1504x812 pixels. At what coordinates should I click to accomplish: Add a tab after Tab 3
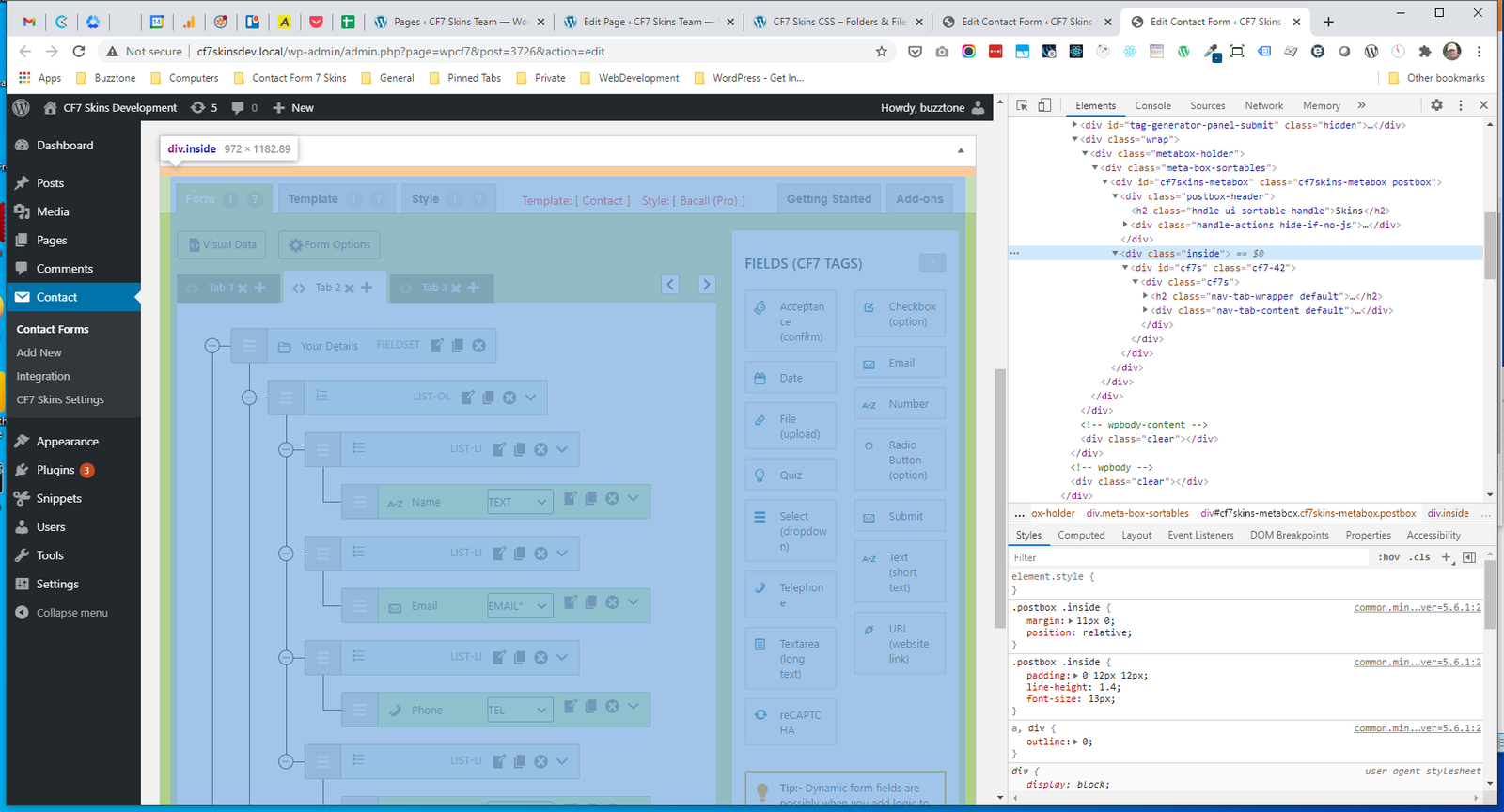pyautogui.click(x=474, y=288)
